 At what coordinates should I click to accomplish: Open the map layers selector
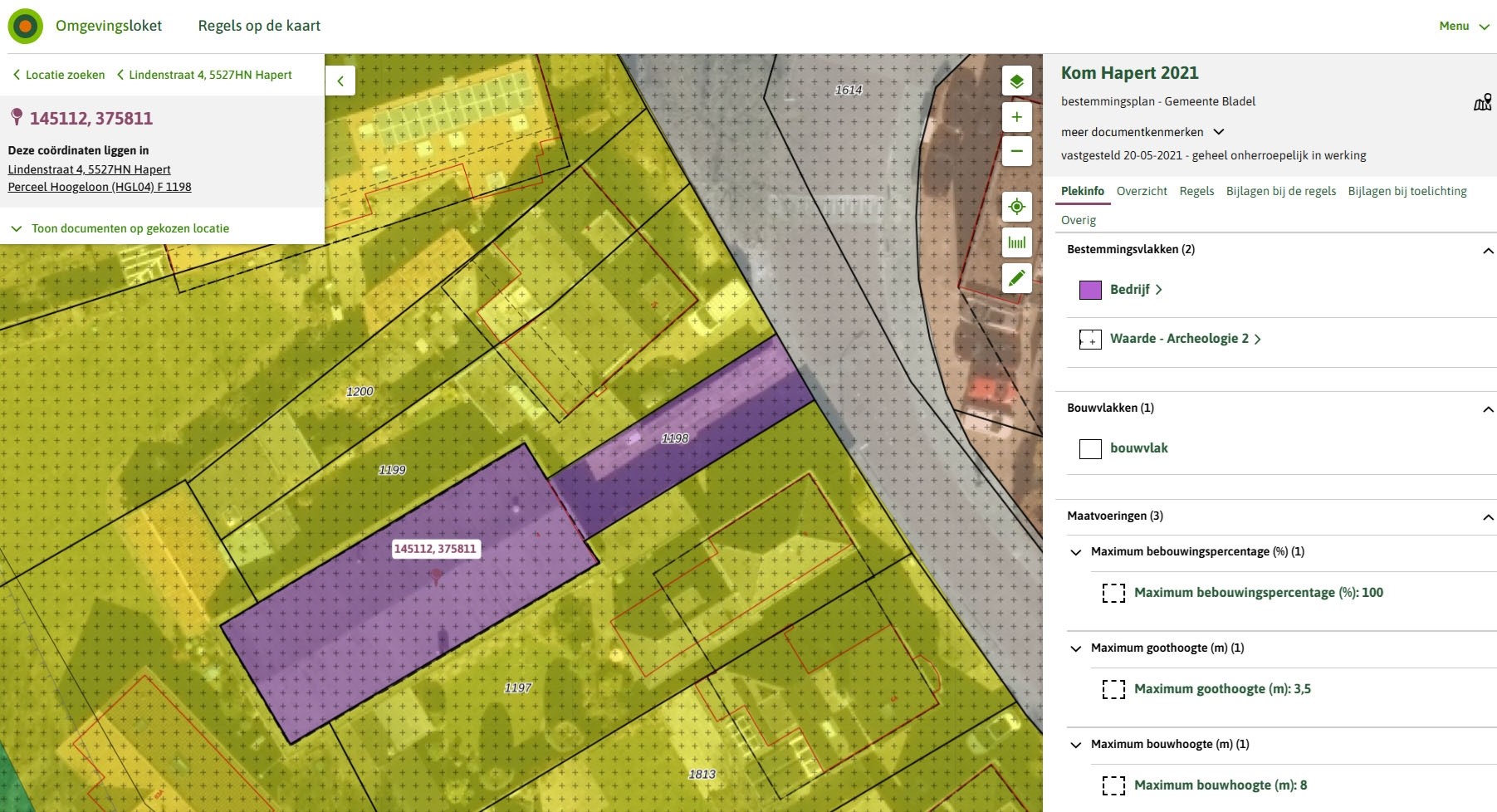(x=1016, y=81)
